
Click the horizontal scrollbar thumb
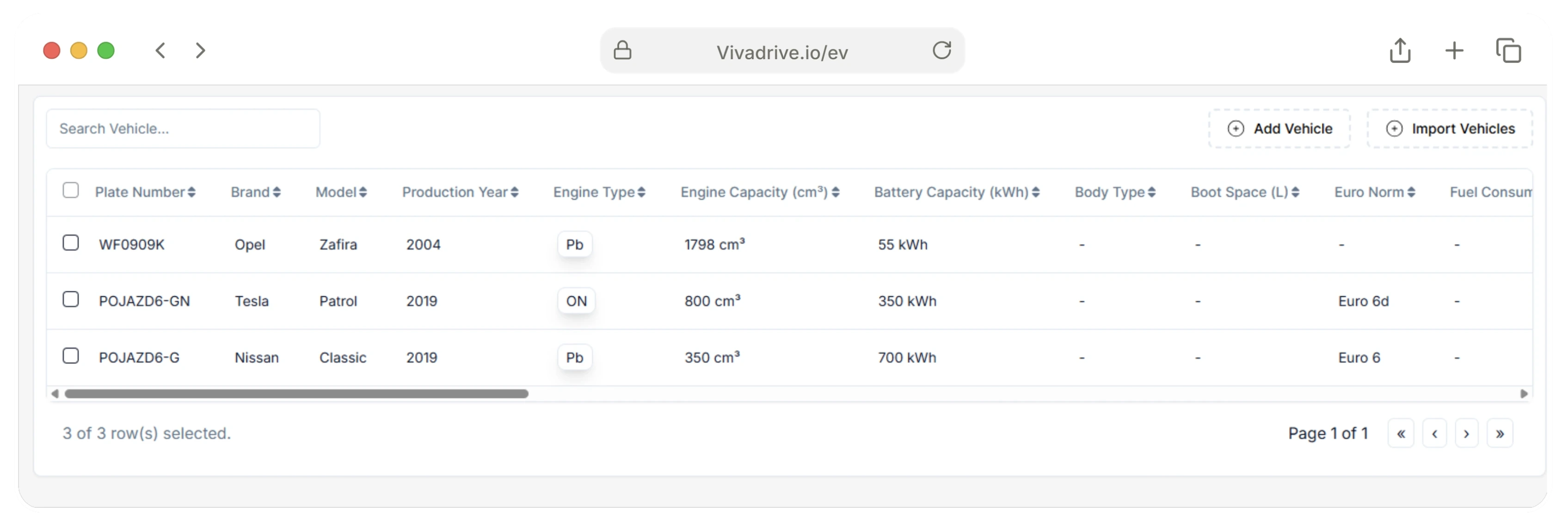coord(296,393)
